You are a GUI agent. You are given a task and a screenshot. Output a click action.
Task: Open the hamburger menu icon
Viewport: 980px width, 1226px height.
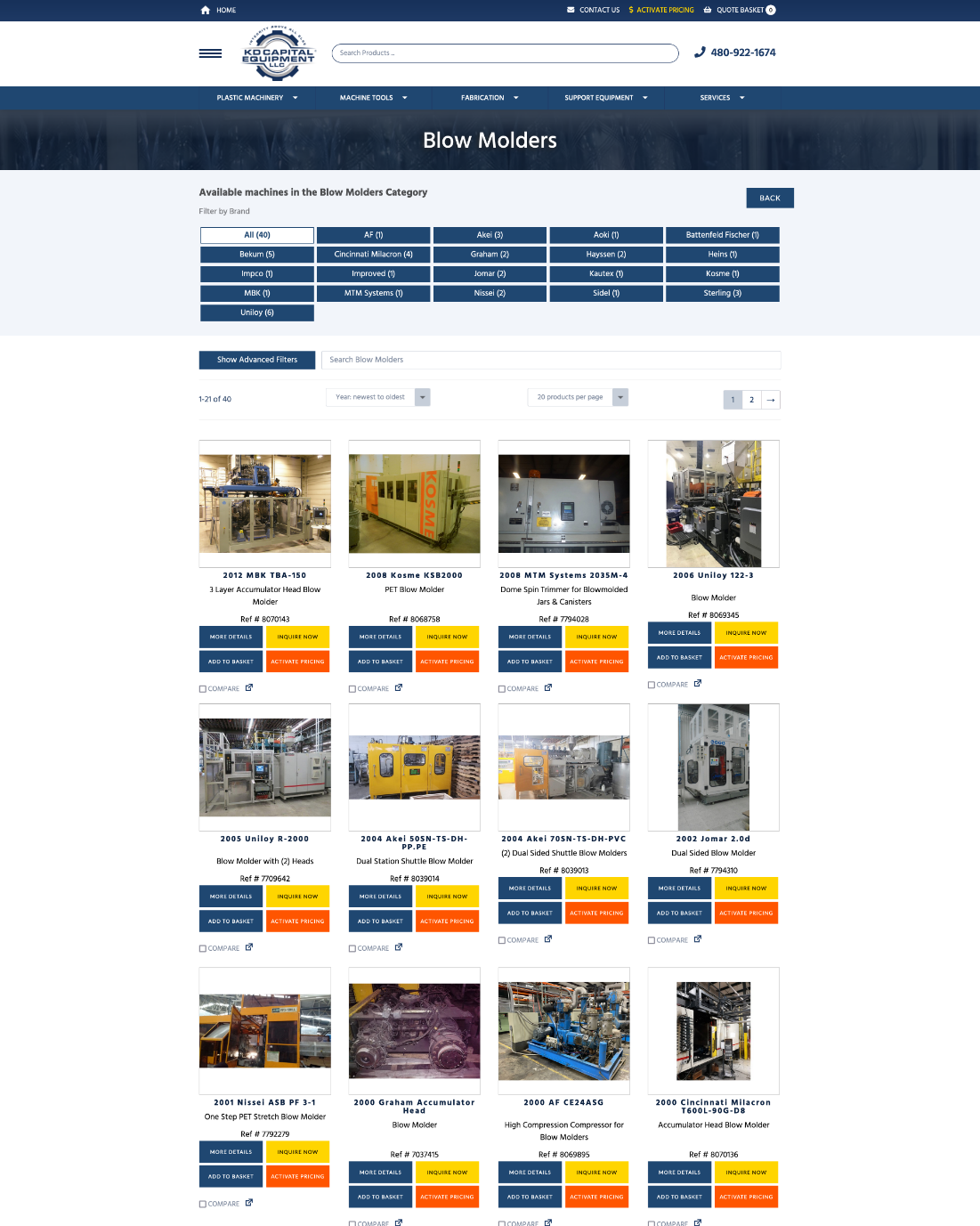(210, 53)
